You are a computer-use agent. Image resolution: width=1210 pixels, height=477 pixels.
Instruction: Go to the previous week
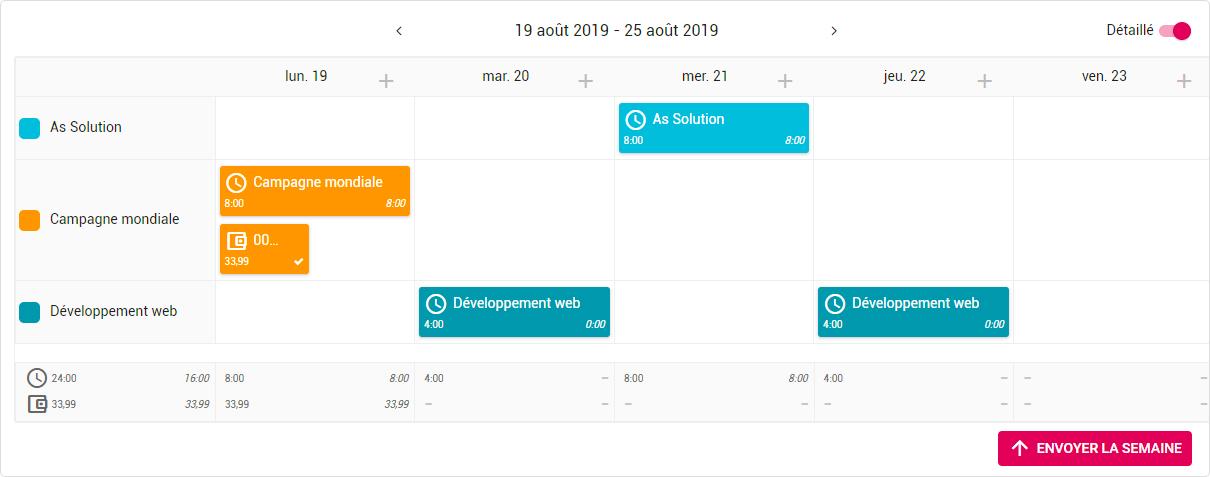[x=399, y=31]
